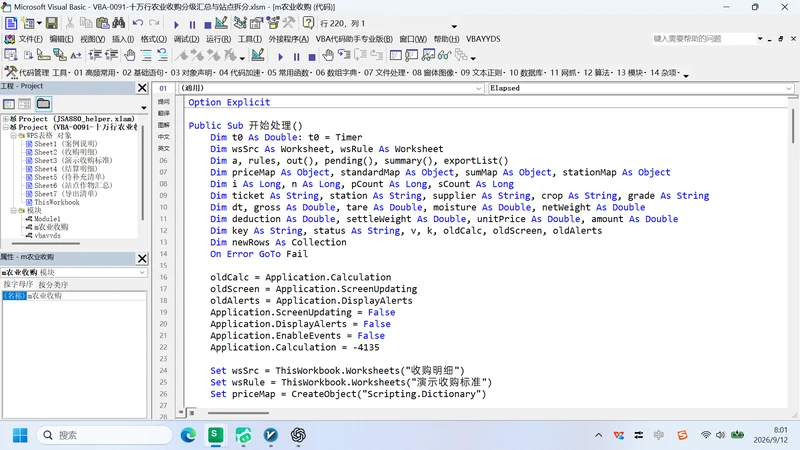Switch to 按分类序 properties tab
Image resolution: width=800 pixels, height=450 pixels.
(x=53, y=284)
